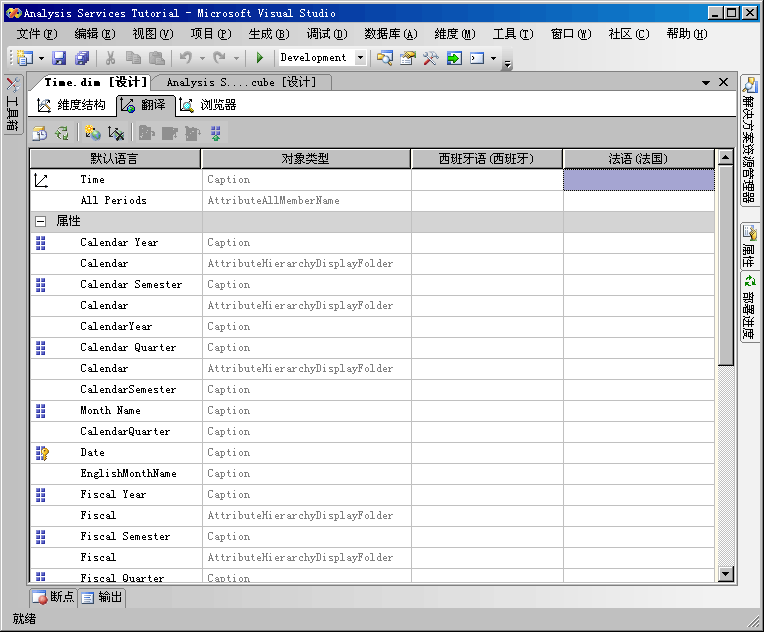Click the Deploy icon in main toolbar
This screenshot has height=632, width=764.
(x=453, y=58)
